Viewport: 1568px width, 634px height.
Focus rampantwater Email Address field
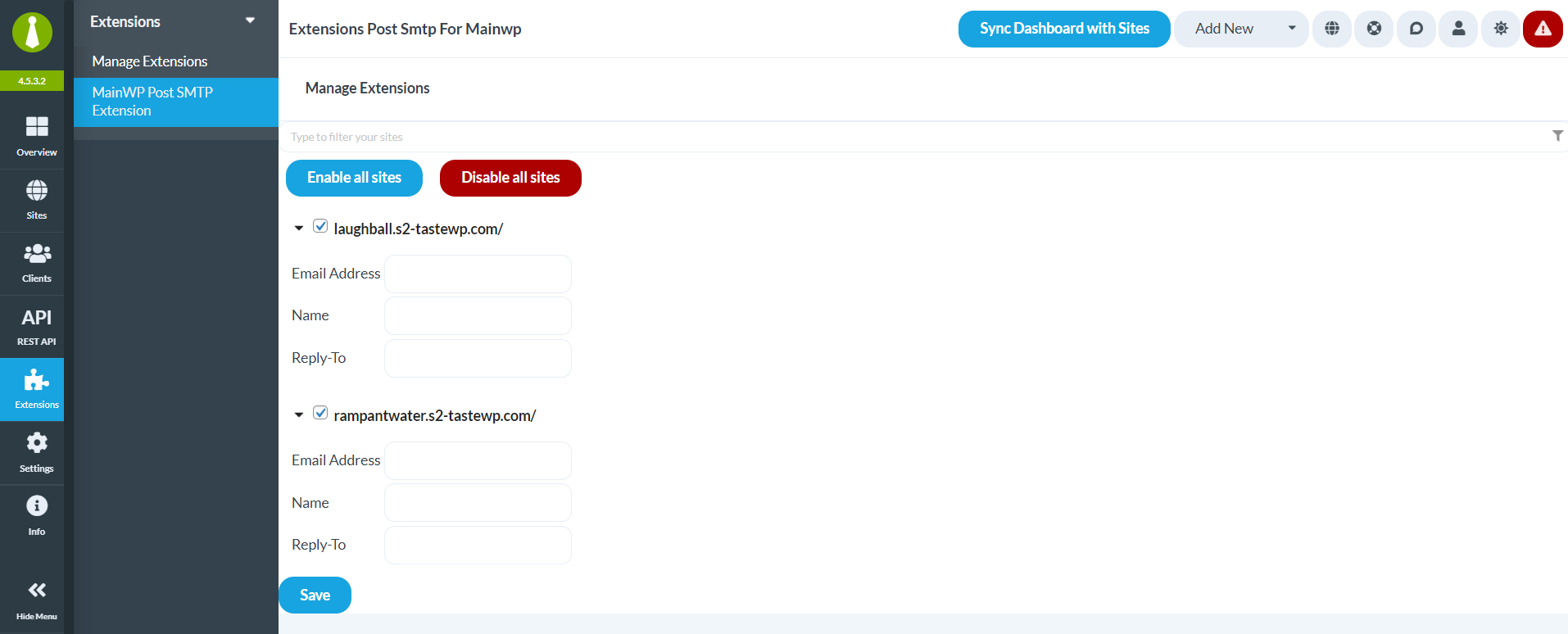point(478,460)
